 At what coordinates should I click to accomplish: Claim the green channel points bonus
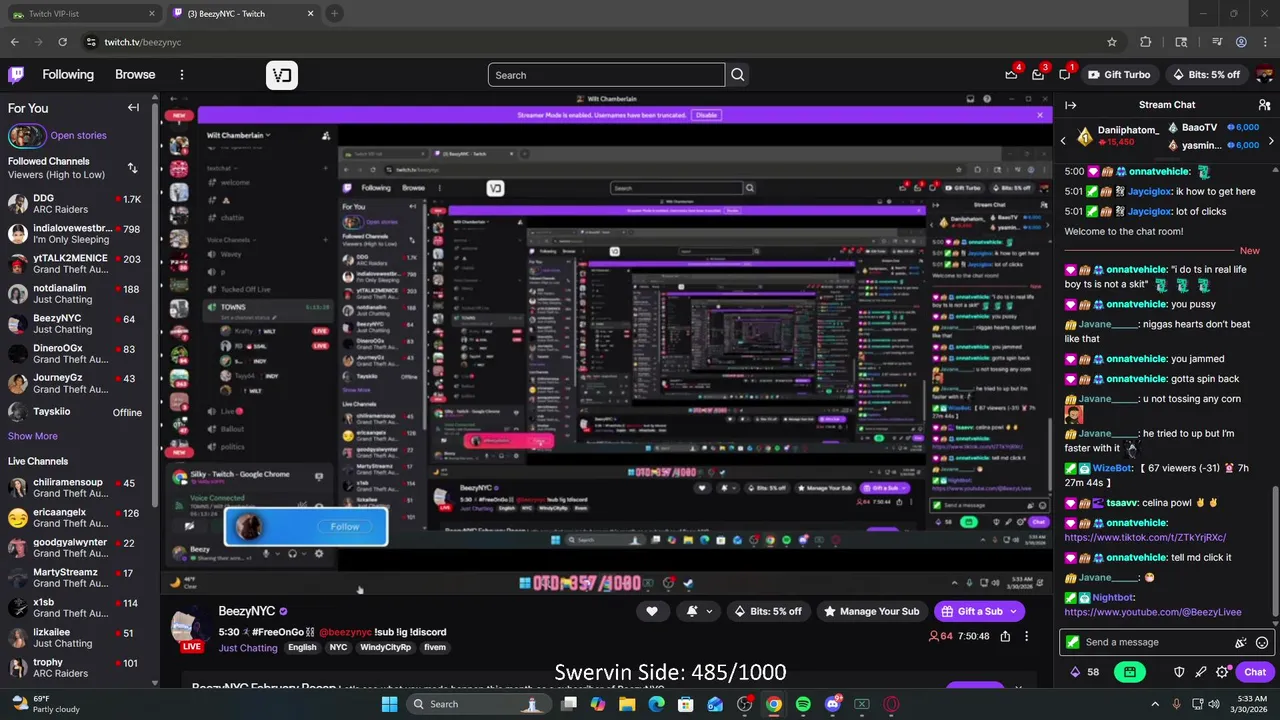click(x=1130, y=672)
